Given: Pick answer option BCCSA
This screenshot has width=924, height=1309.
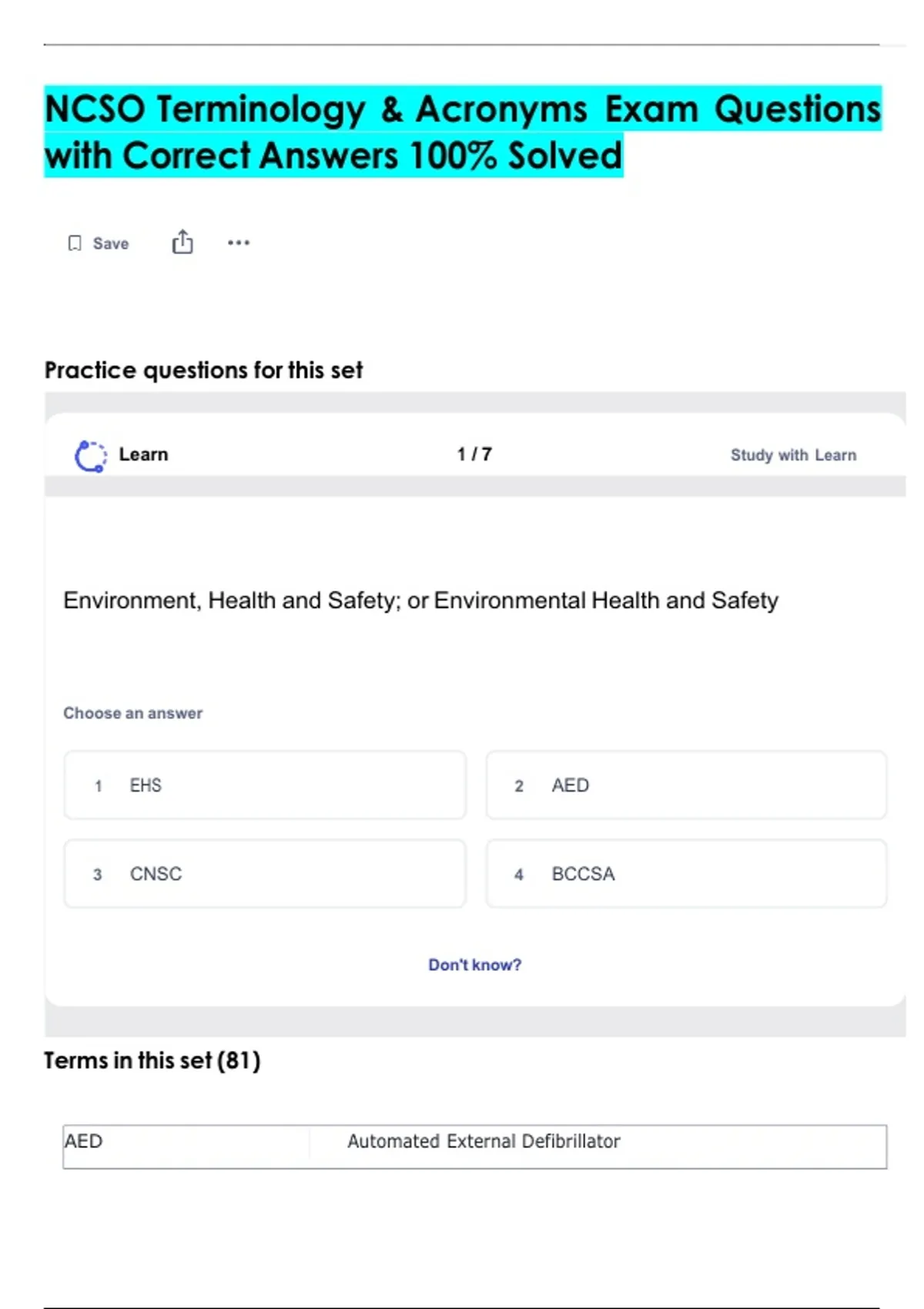Looking at the screenshot, I should (685, 874).
